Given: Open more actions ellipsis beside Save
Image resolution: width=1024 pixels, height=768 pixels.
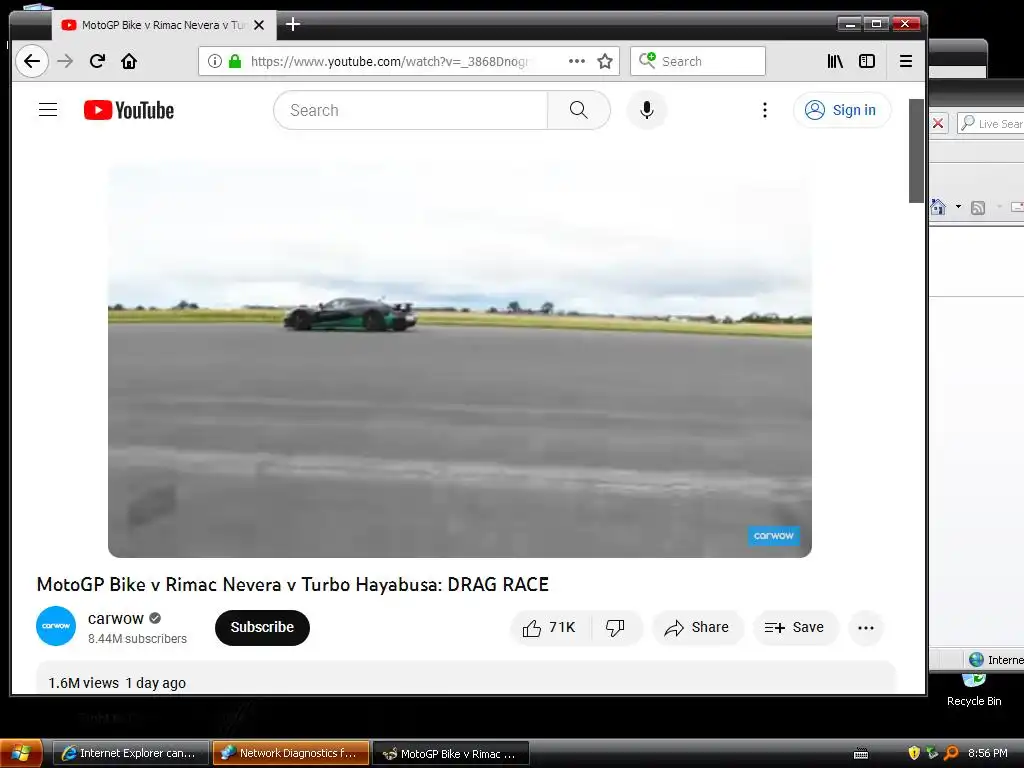Looking at the screenshot, I should (x=866, y=628).
